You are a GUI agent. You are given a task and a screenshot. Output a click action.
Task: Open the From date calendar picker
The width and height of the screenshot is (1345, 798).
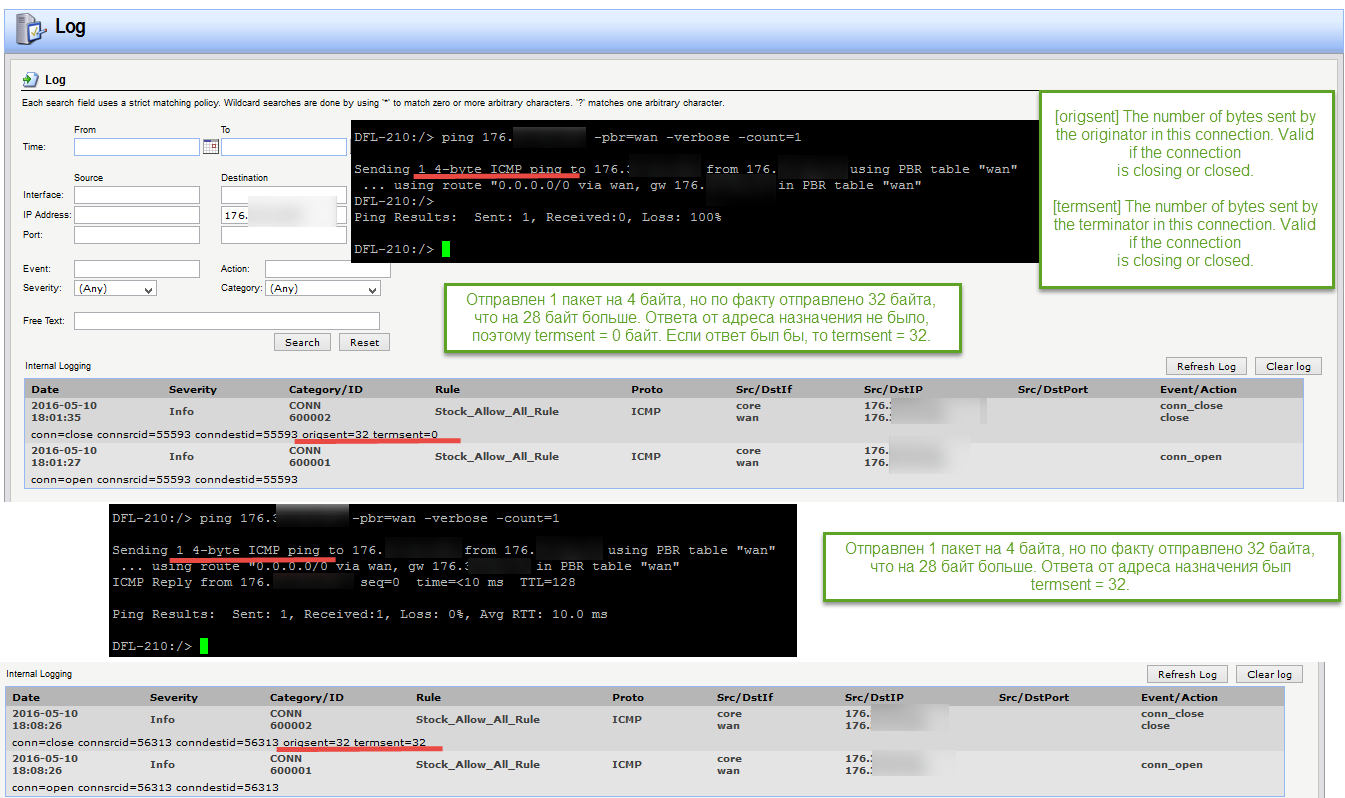(x=210, y=147)
